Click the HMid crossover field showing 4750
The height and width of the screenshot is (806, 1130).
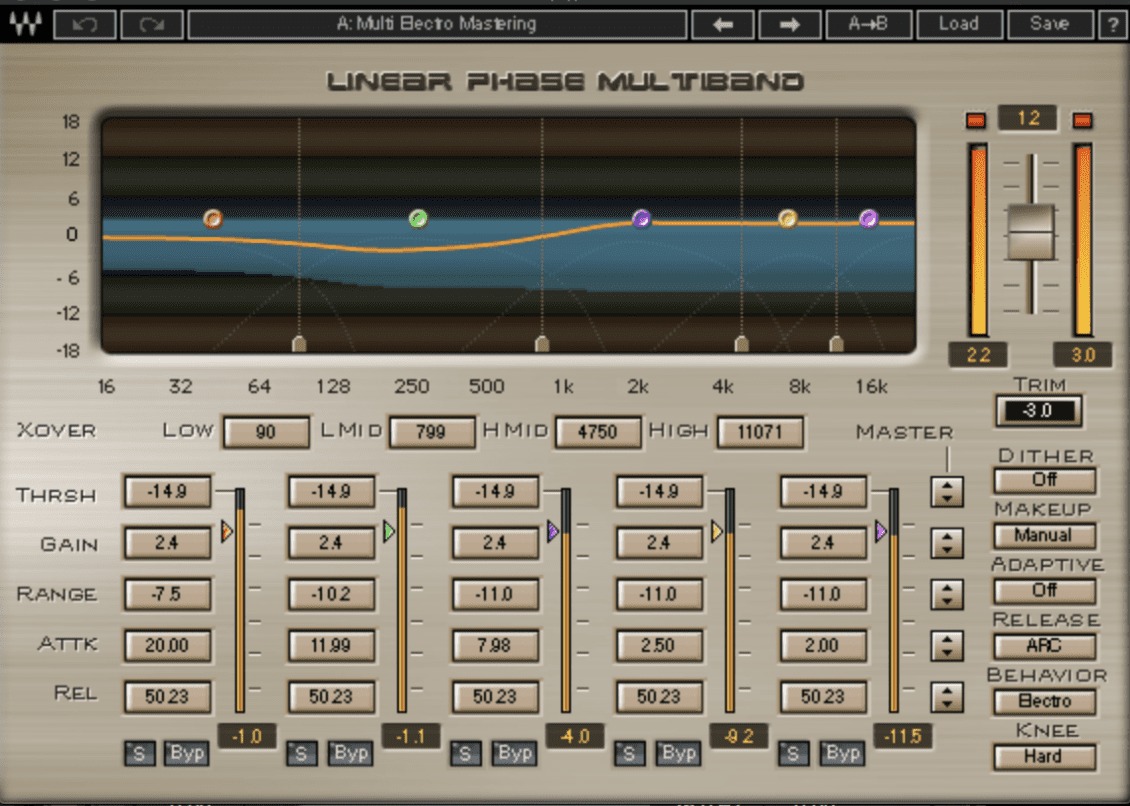coord(597,432)
